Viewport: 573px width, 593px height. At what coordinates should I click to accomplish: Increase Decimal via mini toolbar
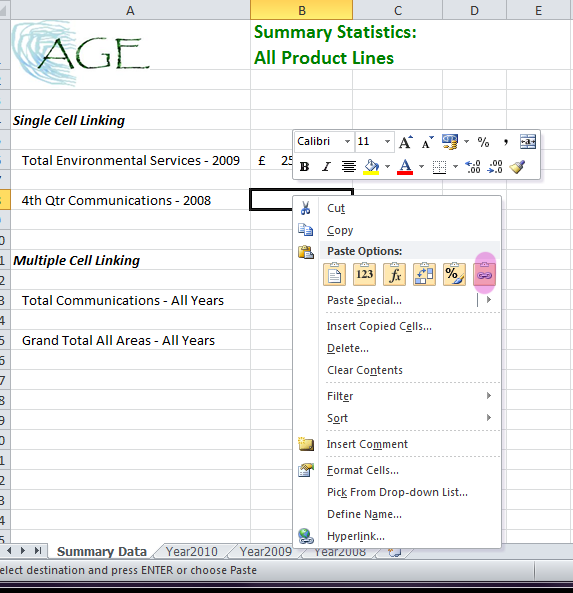pyautogui.click(x=473, y=166)
